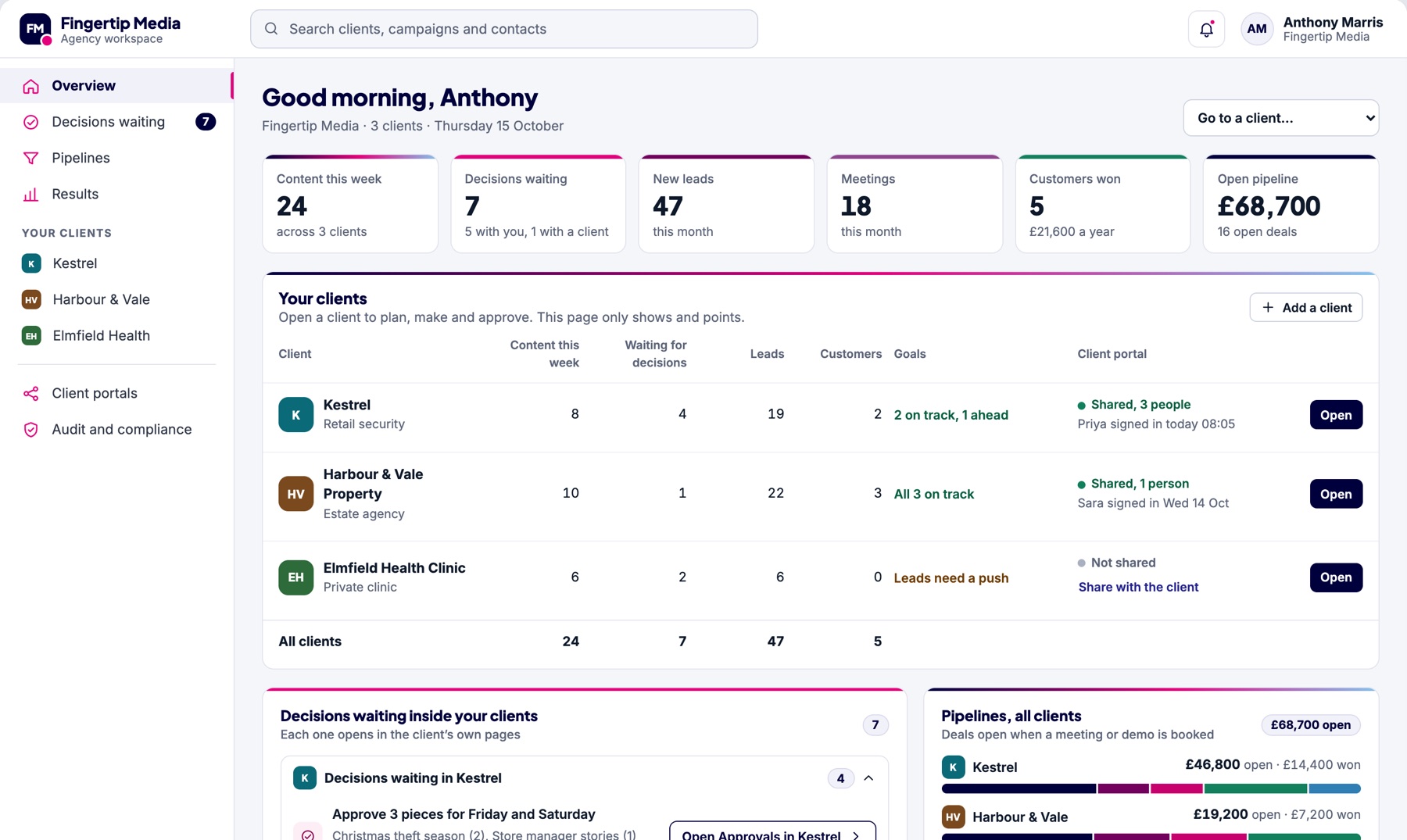Screen dimensions: 1407x840
Task: Open Pipelines in sidebar
Action: [116, 158]
